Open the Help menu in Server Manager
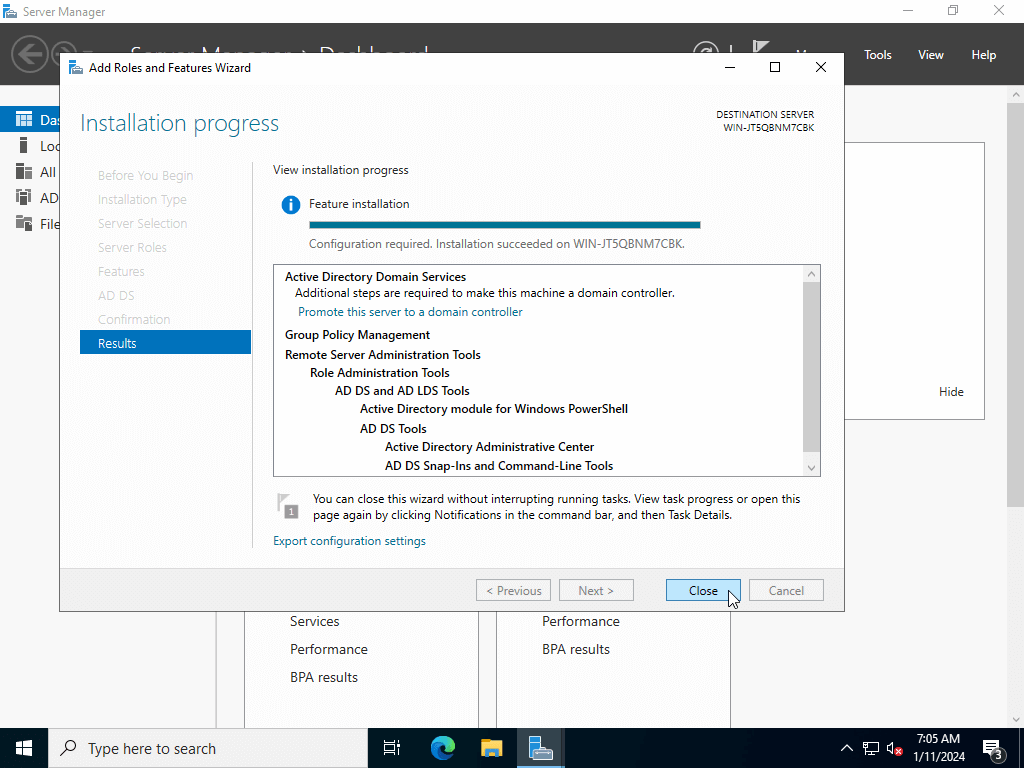Screen dimensions: 1024x768 [984, 55]
